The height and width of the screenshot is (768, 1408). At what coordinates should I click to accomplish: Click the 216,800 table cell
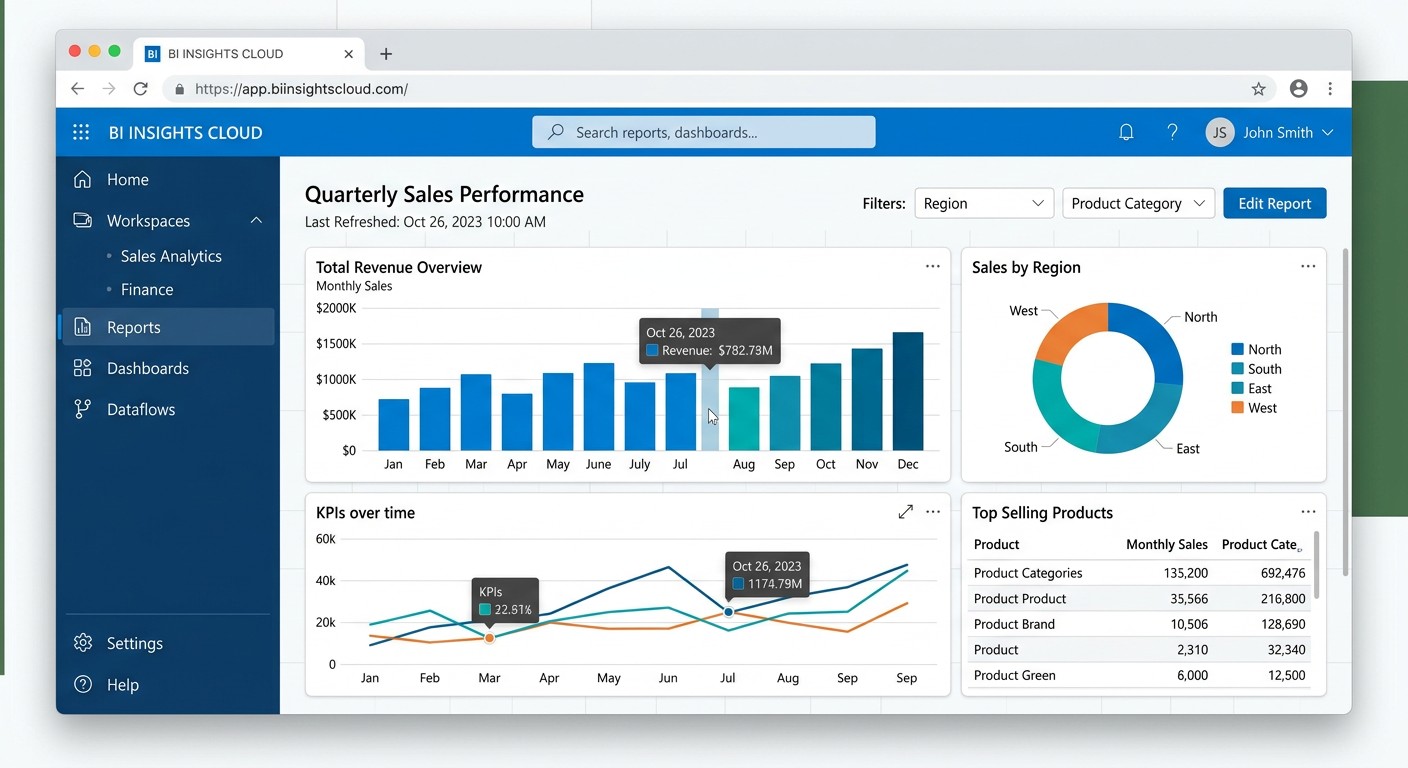click(x=1283, y=598)
